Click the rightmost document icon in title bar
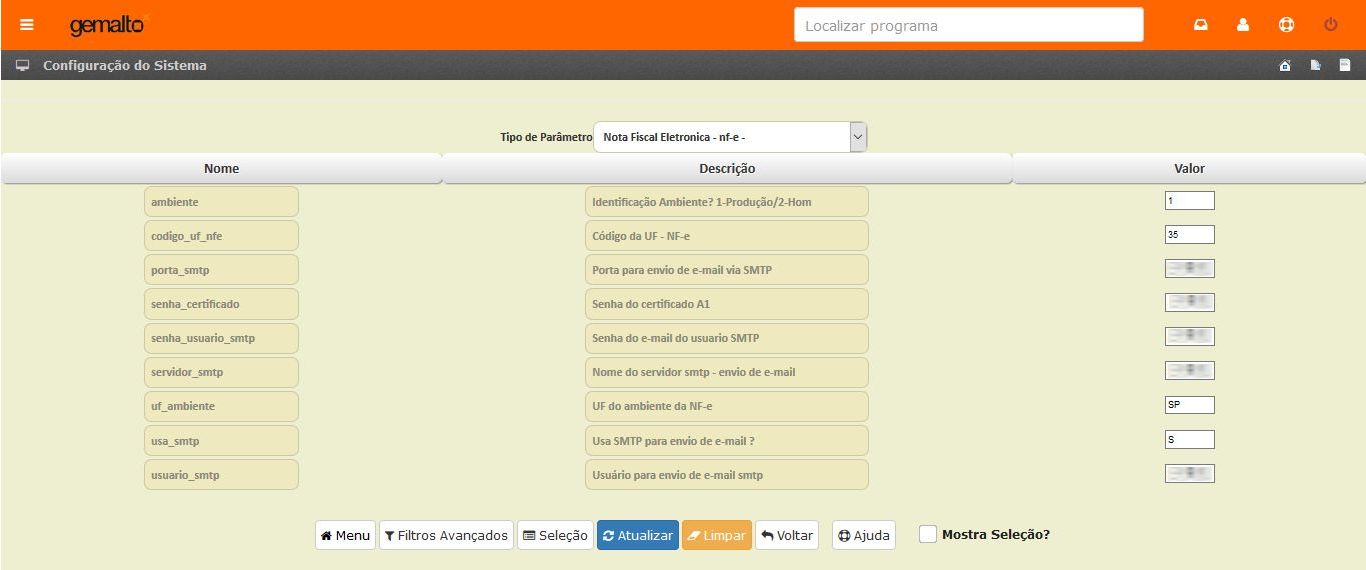 1345,66
